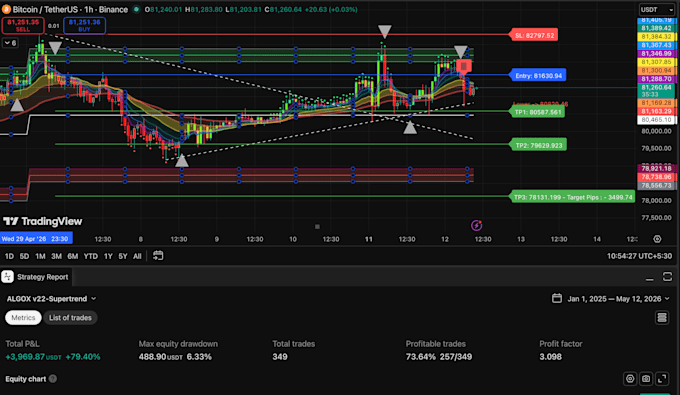Switch to the List of trades tab
Viewport: 680px width, 395px height.
coord(70,318)
